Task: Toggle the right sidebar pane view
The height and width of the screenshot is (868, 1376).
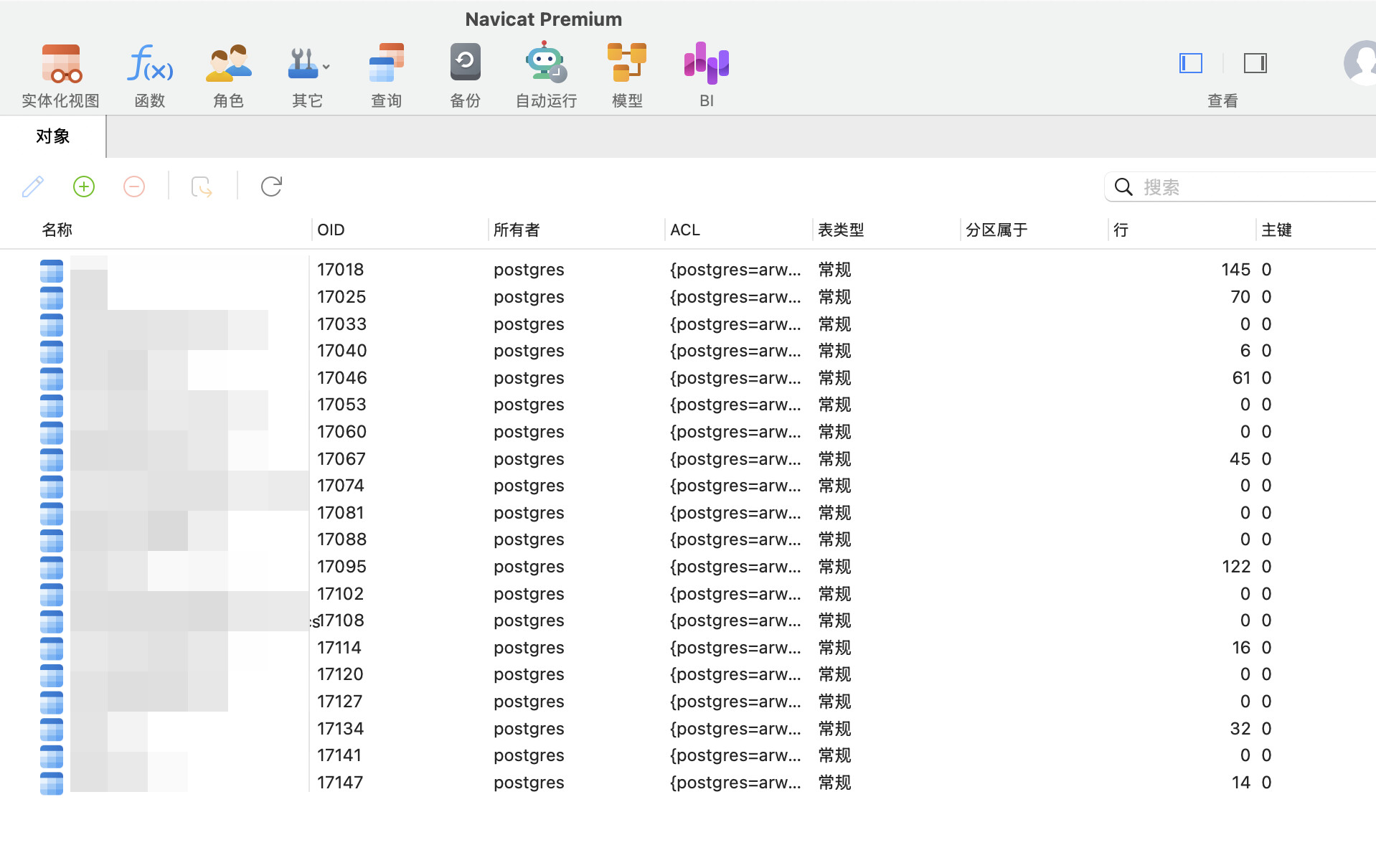Action: (1255, 63)
